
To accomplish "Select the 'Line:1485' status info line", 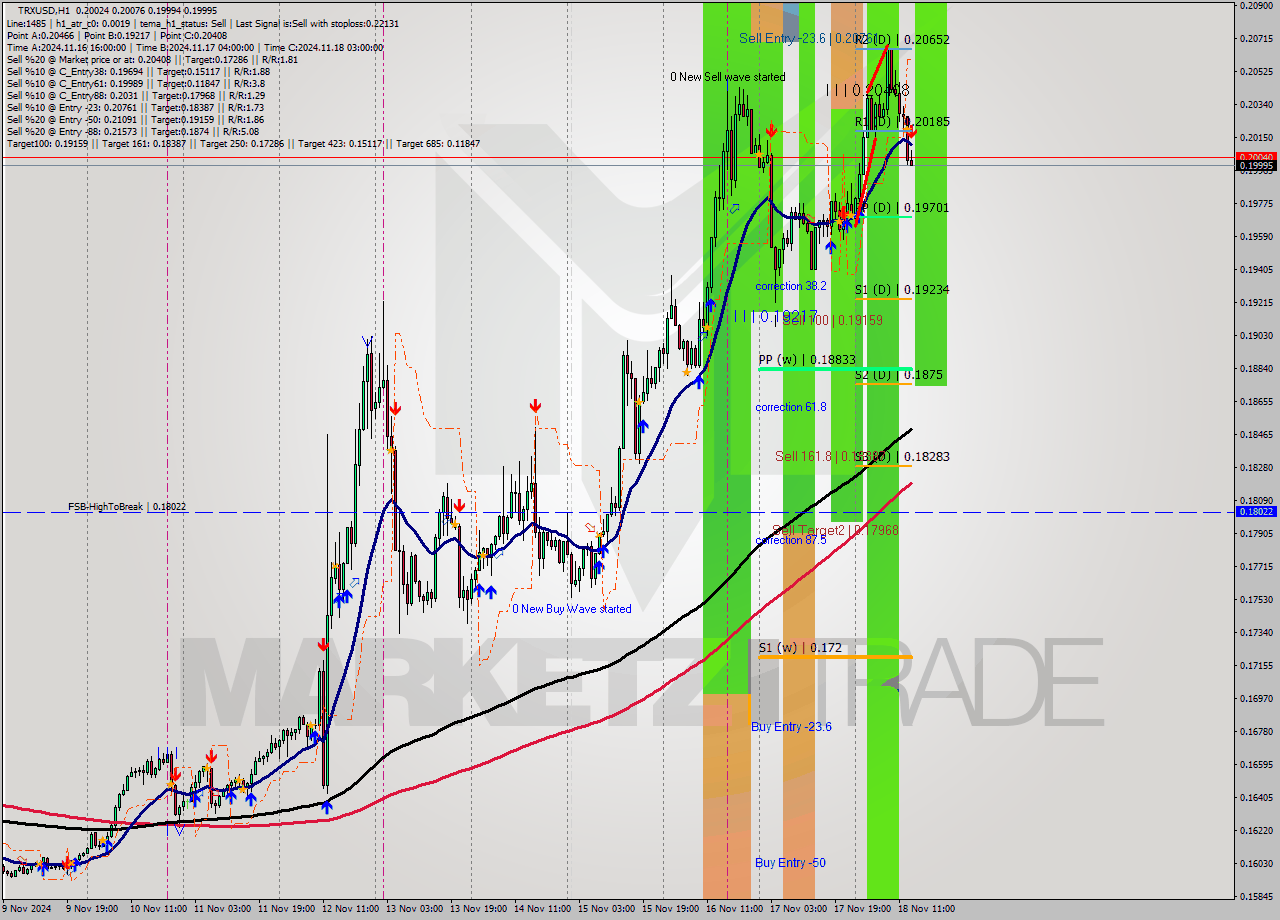I will tap(203, 22).
